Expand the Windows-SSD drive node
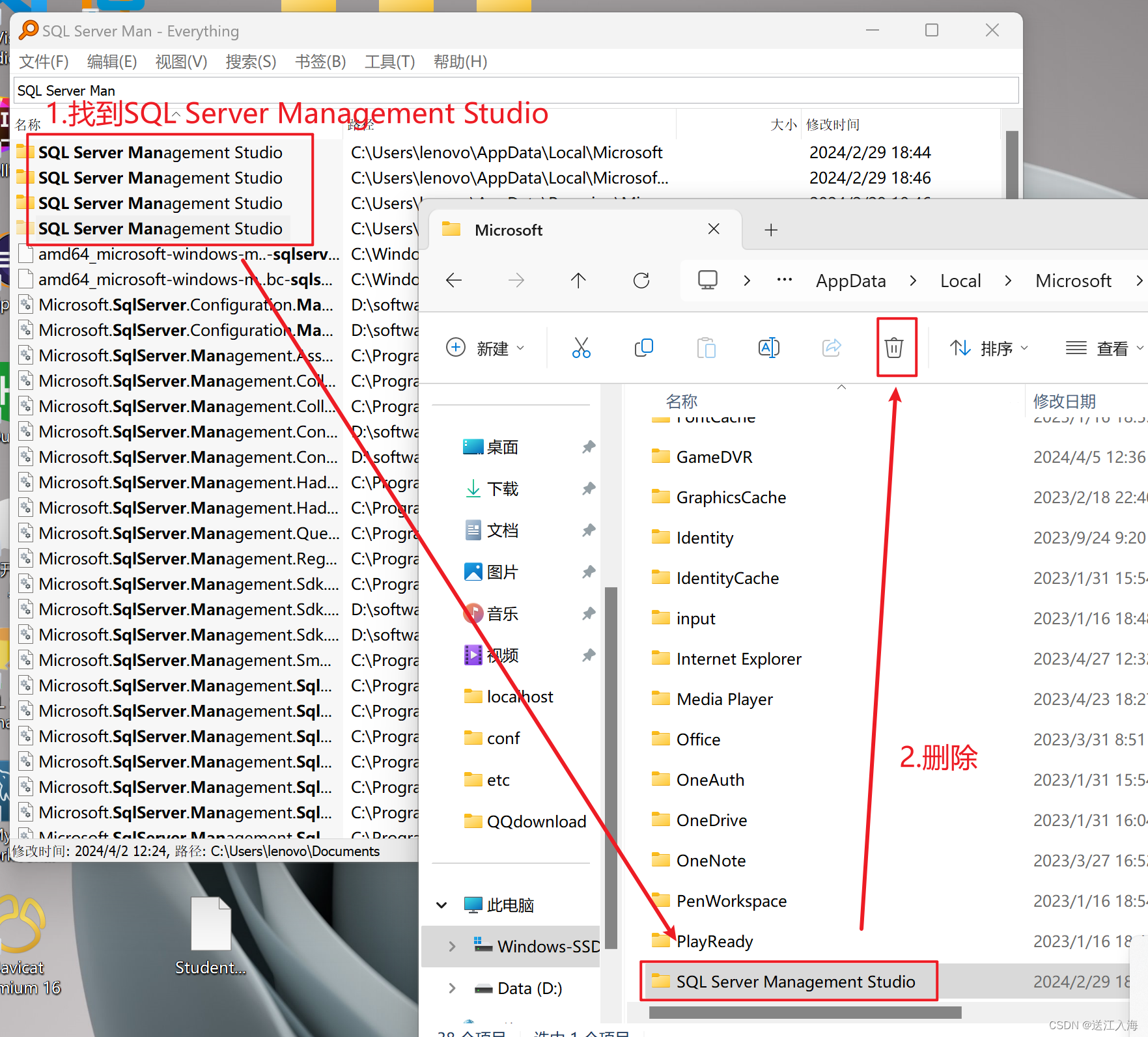Image resolution: width=1148 pixels, height=1037 pixels. (x=452, y=947)
